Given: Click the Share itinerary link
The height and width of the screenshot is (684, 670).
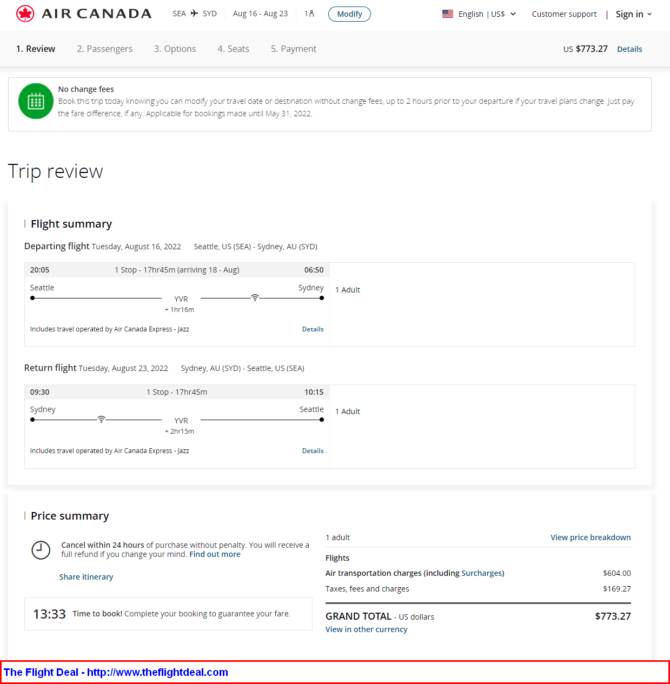Looking at the screenshot, I should (x=86, y=577).
